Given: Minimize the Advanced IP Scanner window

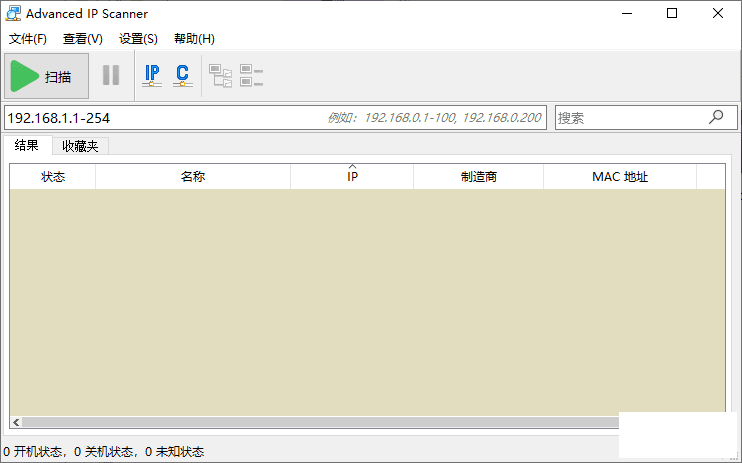Looking at the screenshot, I should click(x=627, y=14).
